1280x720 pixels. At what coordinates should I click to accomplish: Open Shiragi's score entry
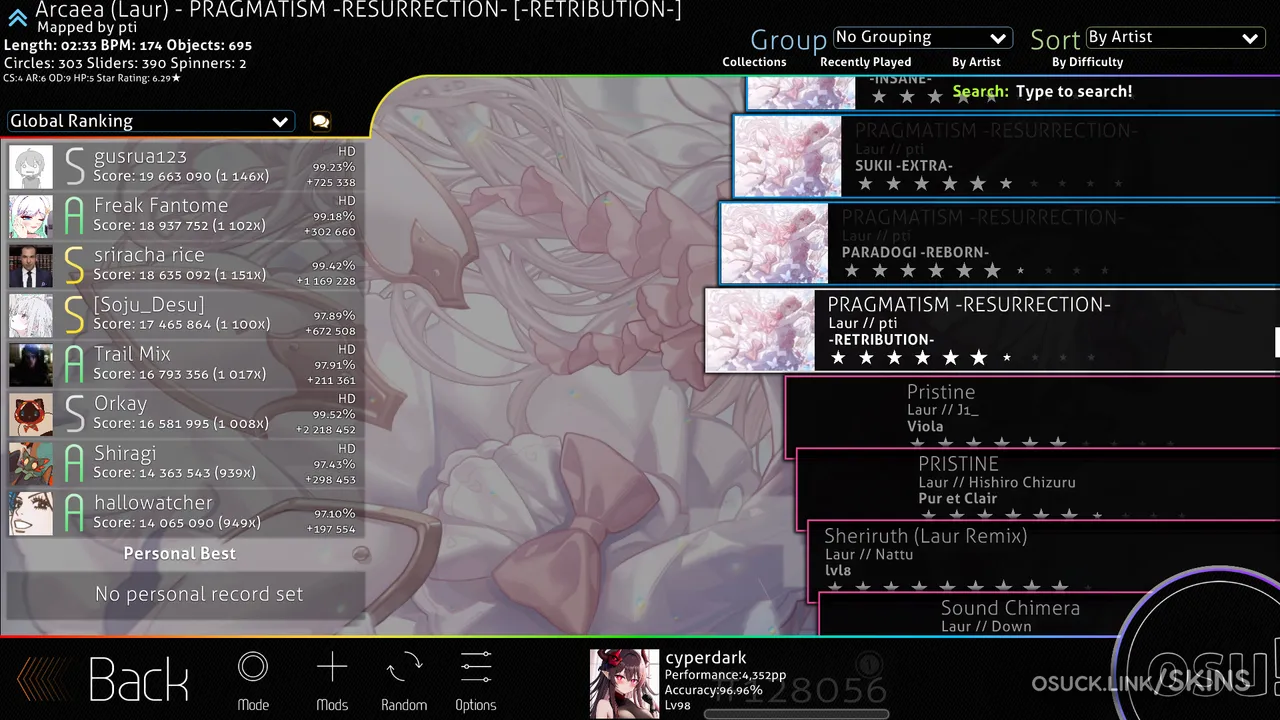184,464
